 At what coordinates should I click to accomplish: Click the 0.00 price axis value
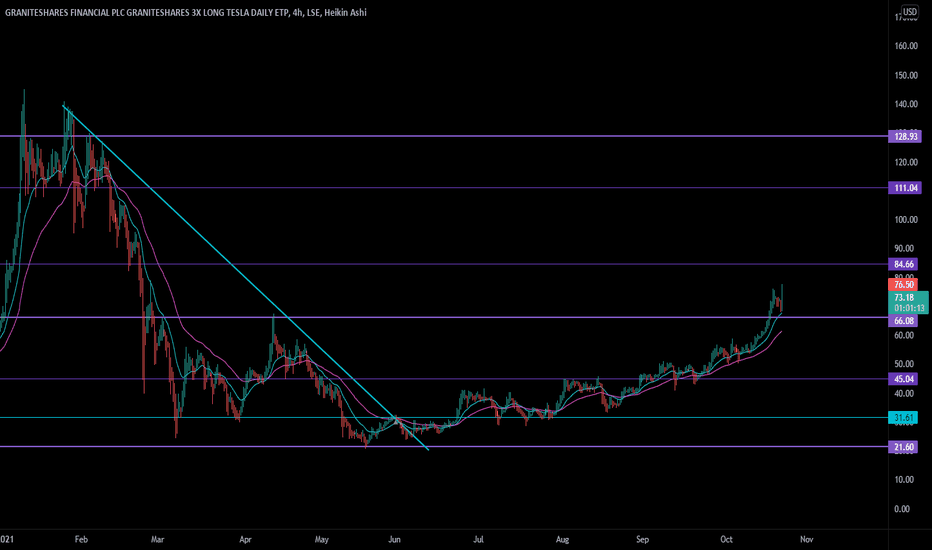click(x=902, y=509)
